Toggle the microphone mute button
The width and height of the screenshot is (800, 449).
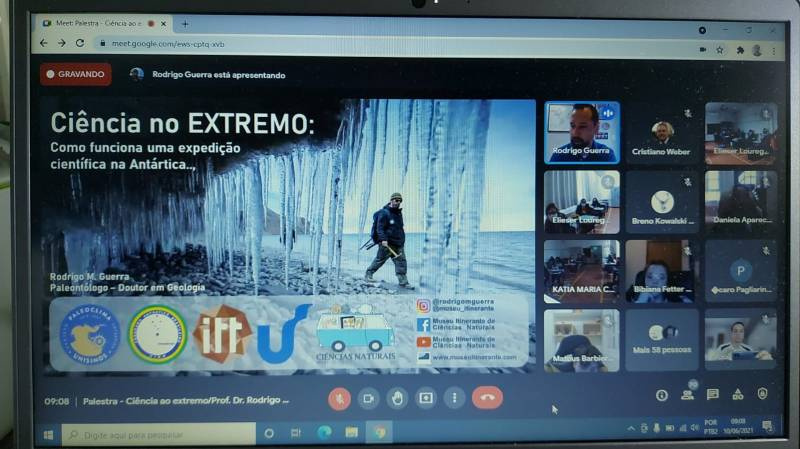pyautogui.click(x=339, y=398)
